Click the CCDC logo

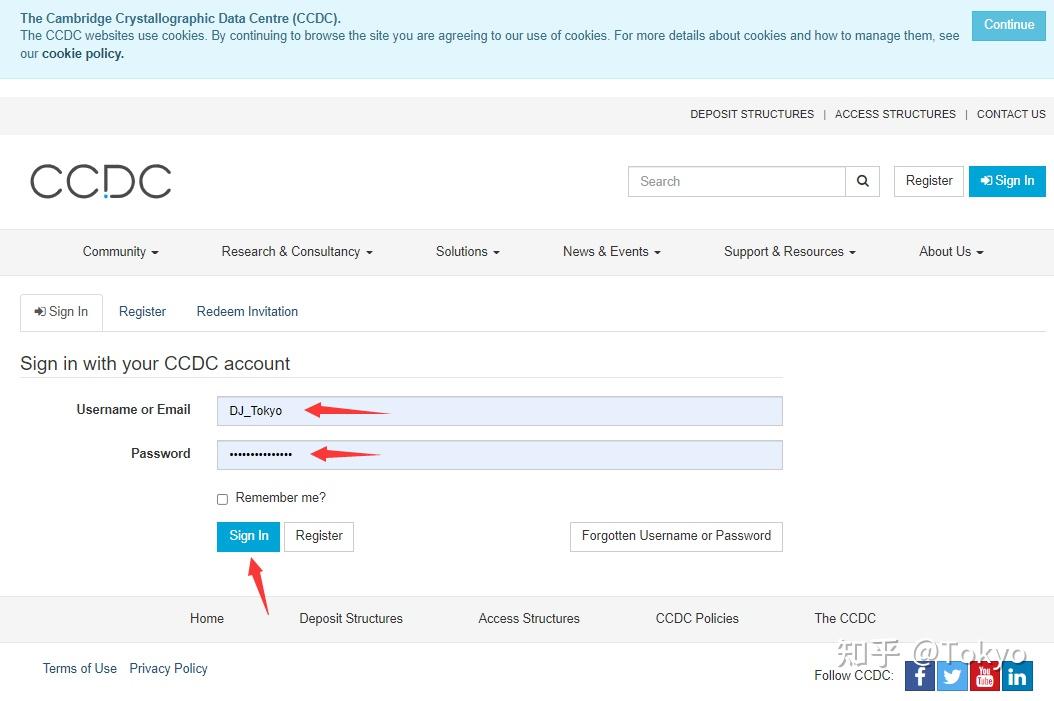click(x=101, y=182)
